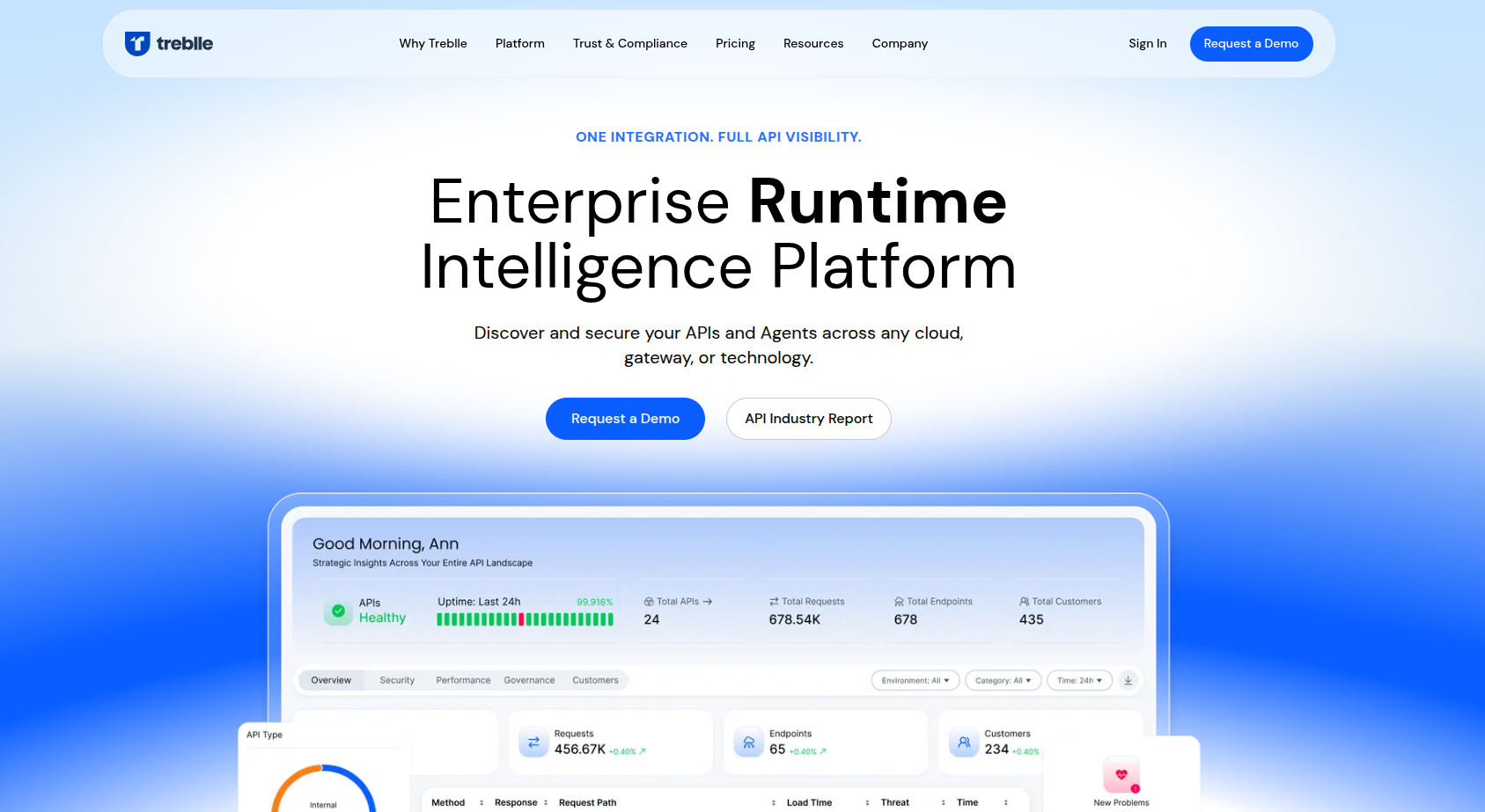
Task: Click the 678.54K total requests value
Action: pyautogui.click(x=795, y=619)
